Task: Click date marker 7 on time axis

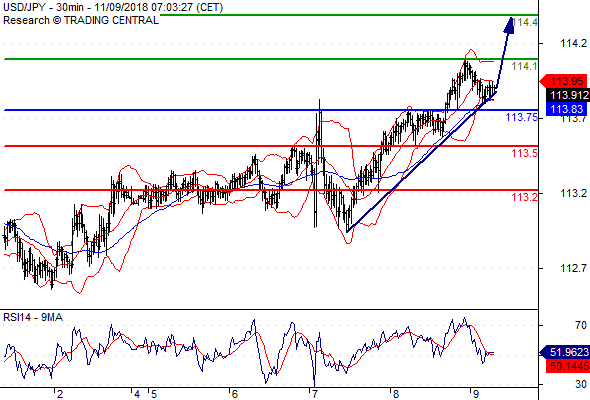Action: point(315,394)
